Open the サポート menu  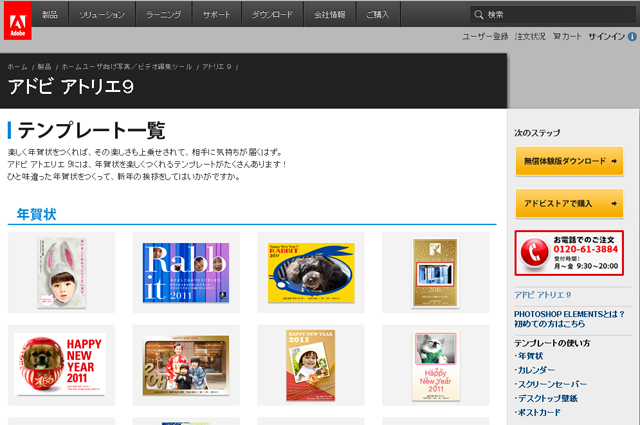[x=217, y=14]
